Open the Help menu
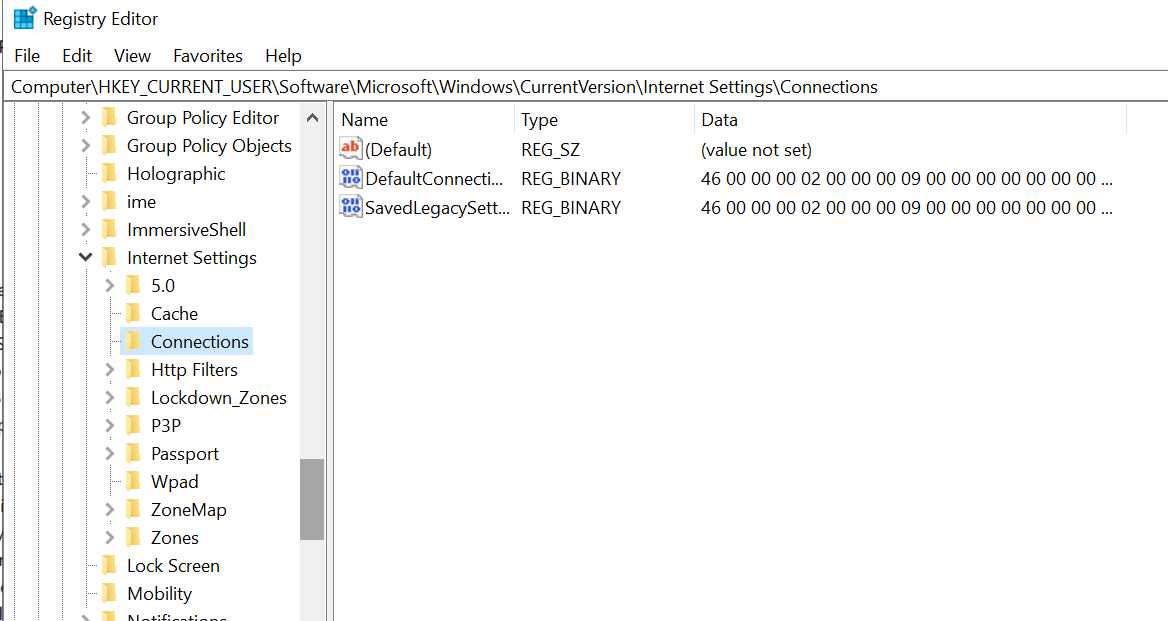1168x621 pixels. coord(283,56)
